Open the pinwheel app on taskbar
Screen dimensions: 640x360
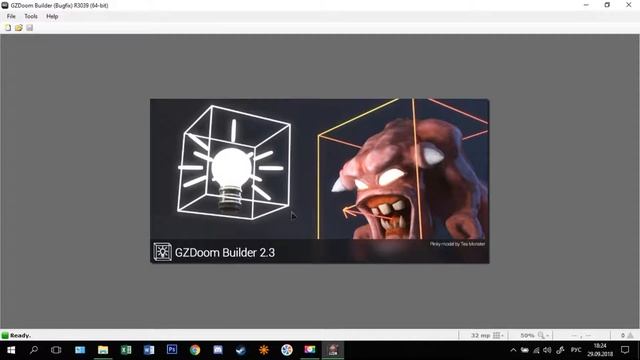coord(287,350)
